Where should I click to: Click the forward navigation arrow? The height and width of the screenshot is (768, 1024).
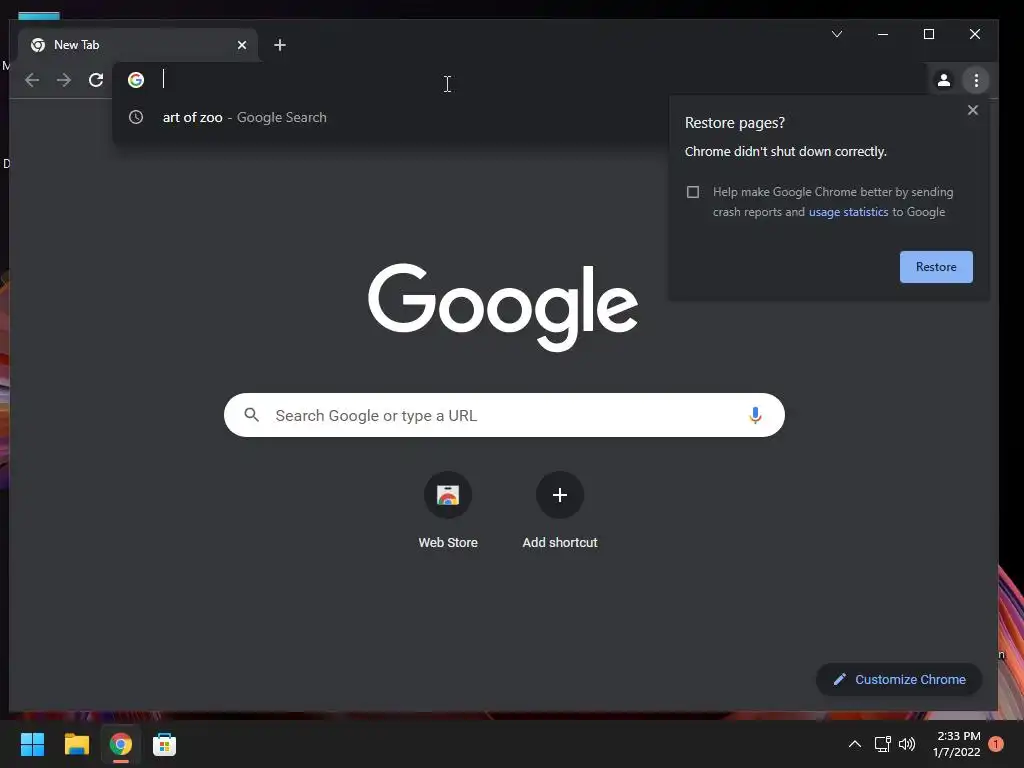click(63, 80)
